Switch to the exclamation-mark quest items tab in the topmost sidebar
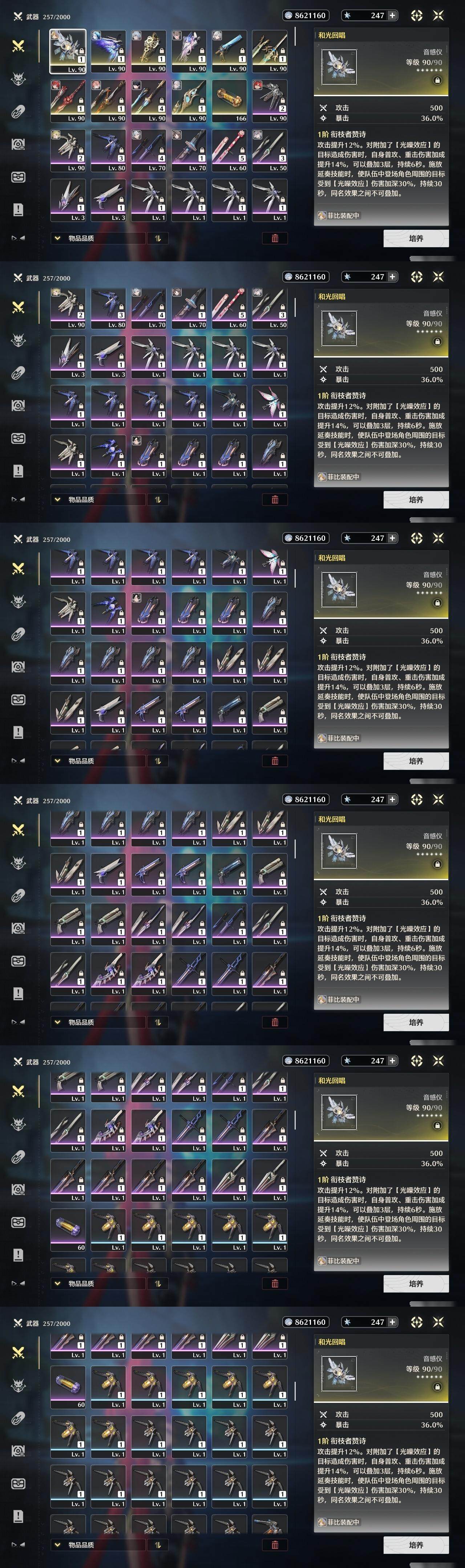 (x=18, y=210)
